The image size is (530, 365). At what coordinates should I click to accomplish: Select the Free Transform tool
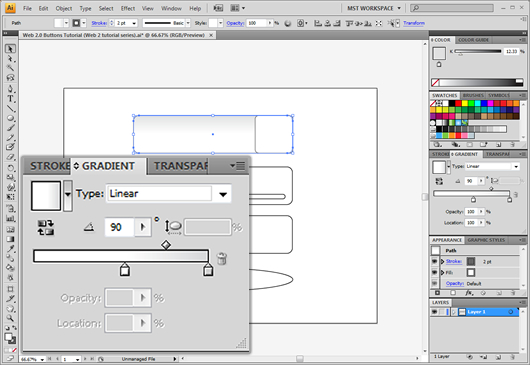click(10, 197)
